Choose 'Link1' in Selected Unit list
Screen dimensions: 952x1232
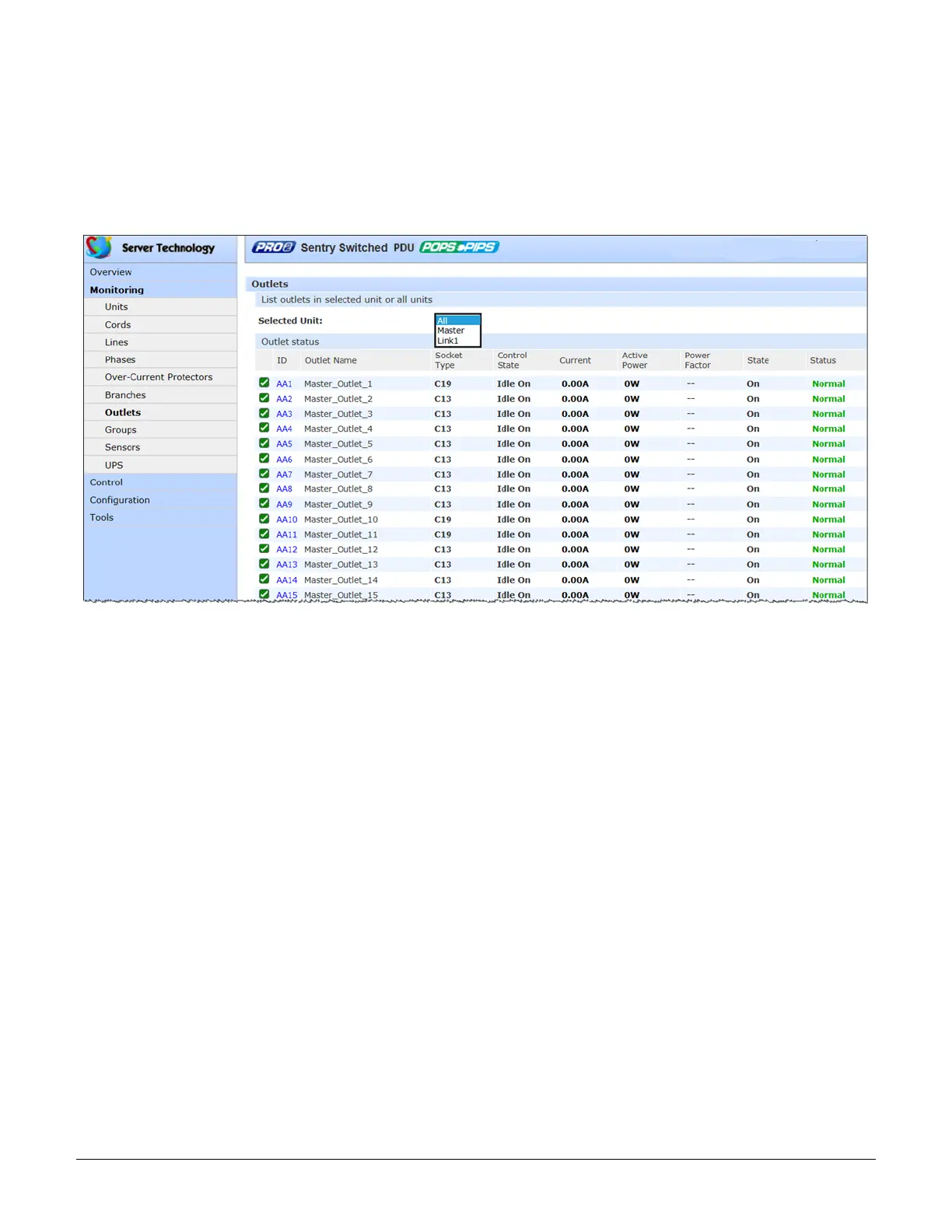[457, 341]
